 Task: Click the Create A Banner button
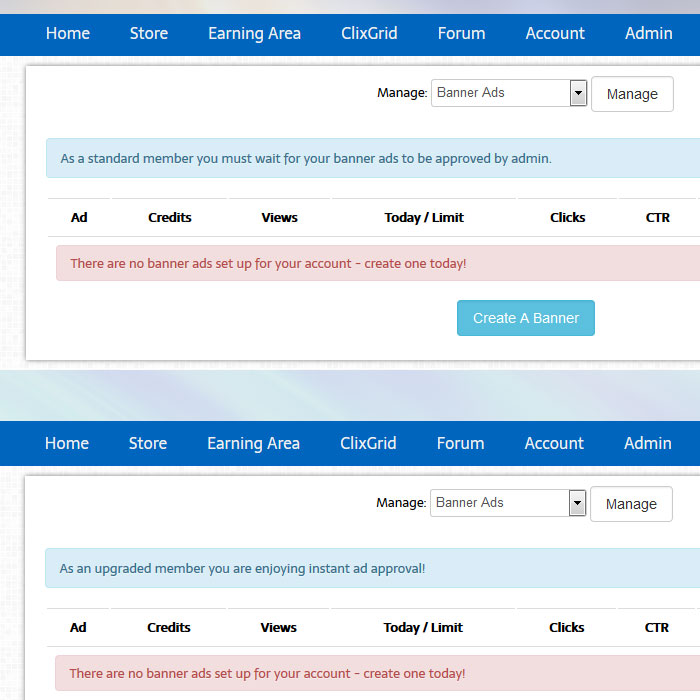[526, 318]
